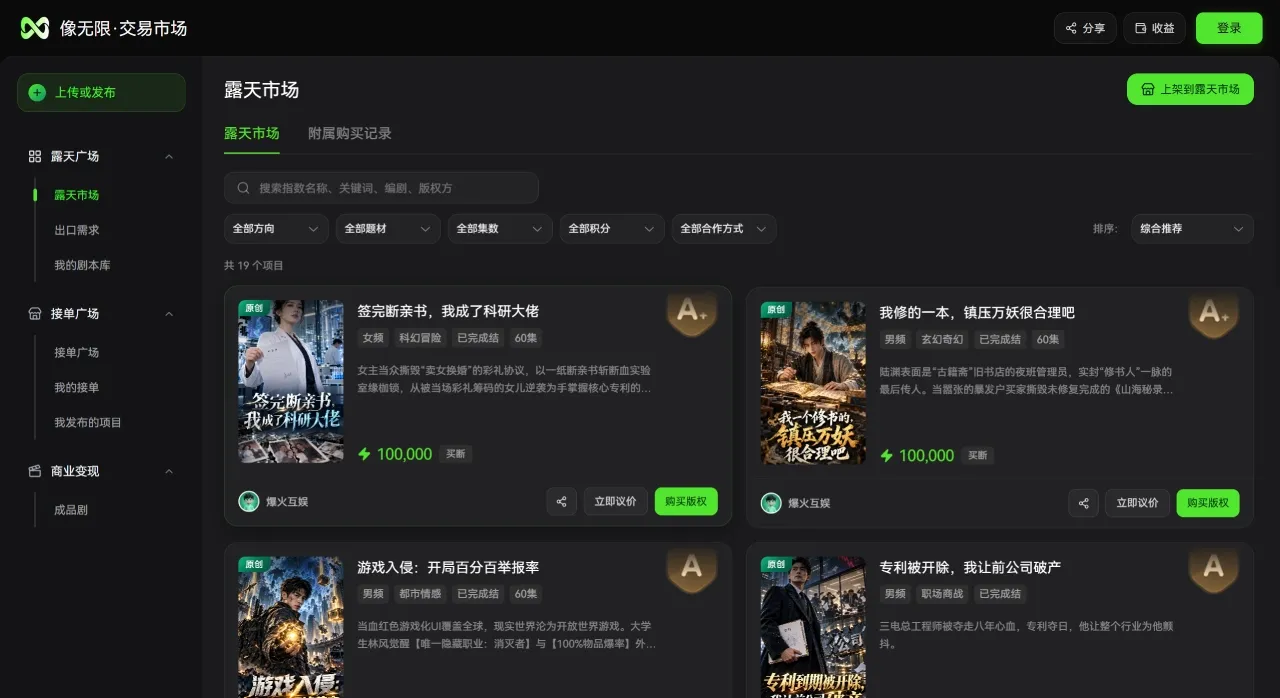Click the 商业变现 clapperboard icon
Image resolution: width=1280 pixels, height=698 pixels.
35,471
